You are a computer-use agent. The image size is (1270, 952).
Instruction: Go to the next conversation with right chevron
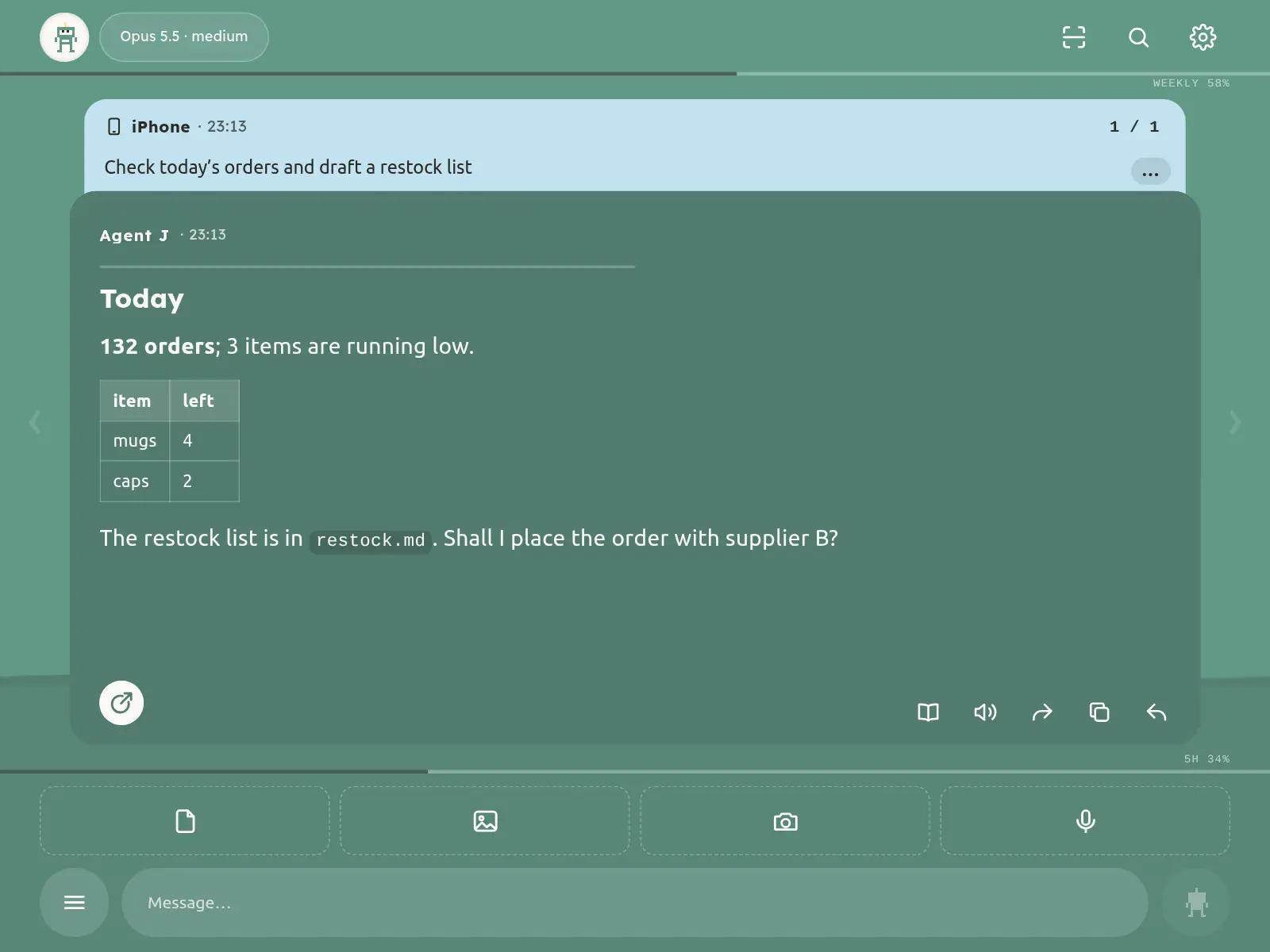1235,422
